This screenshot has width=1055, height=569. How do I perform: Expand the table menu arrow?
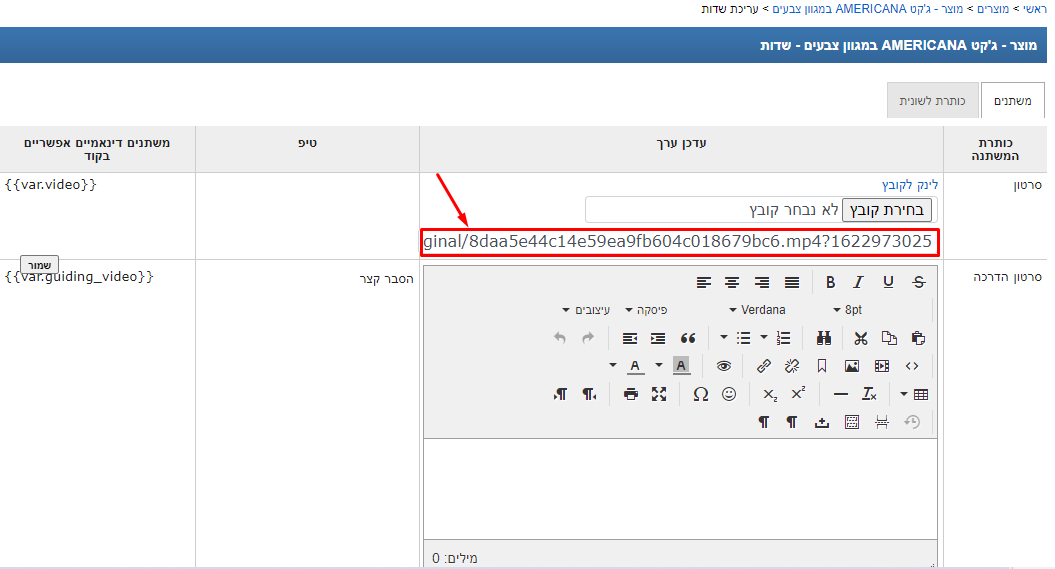coord(904,394)
